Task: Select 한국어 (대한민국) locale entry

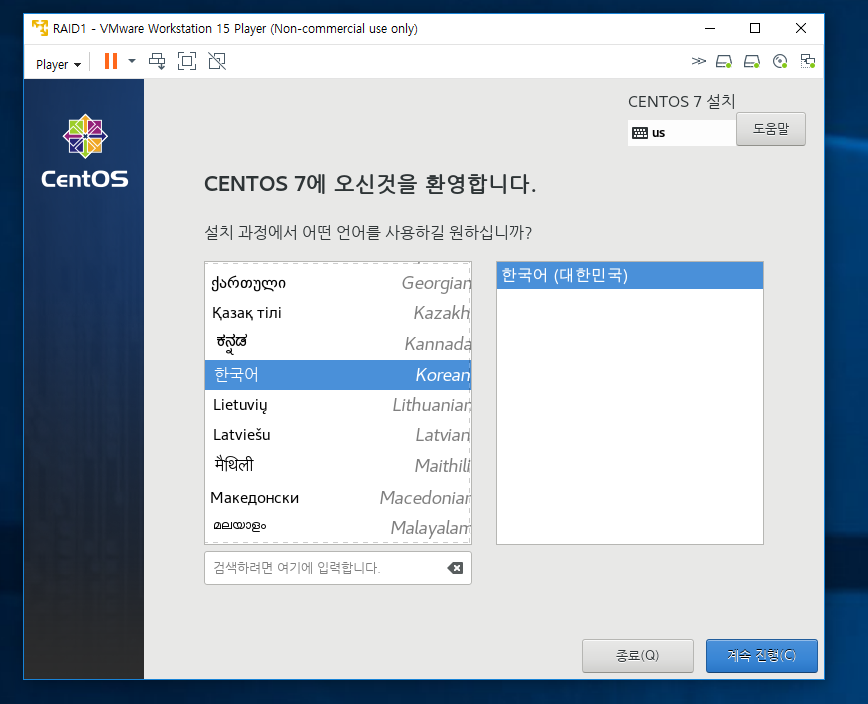Action: pos(630,275)
